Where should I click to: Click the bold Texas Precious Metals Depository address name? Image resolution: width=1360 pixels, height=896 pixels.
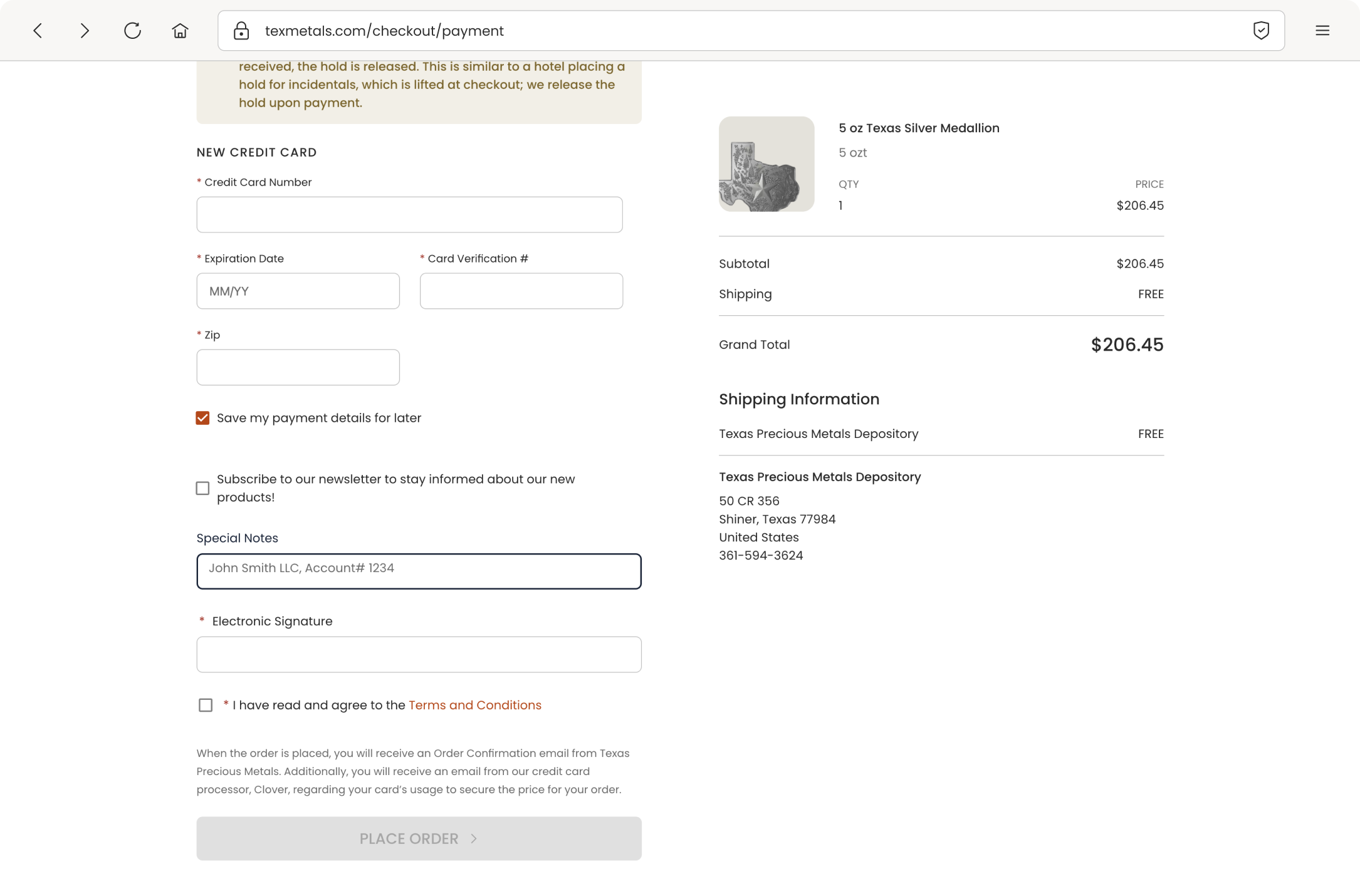(820, 477)
